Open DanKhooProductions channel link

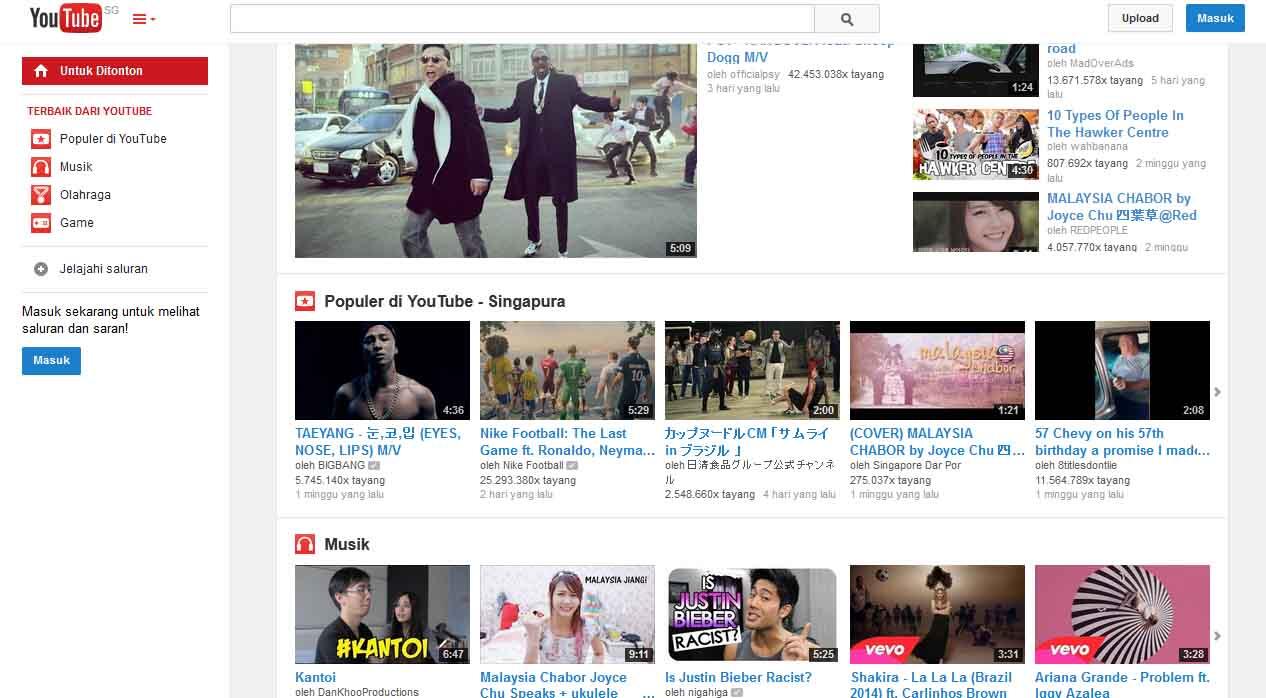368,692
